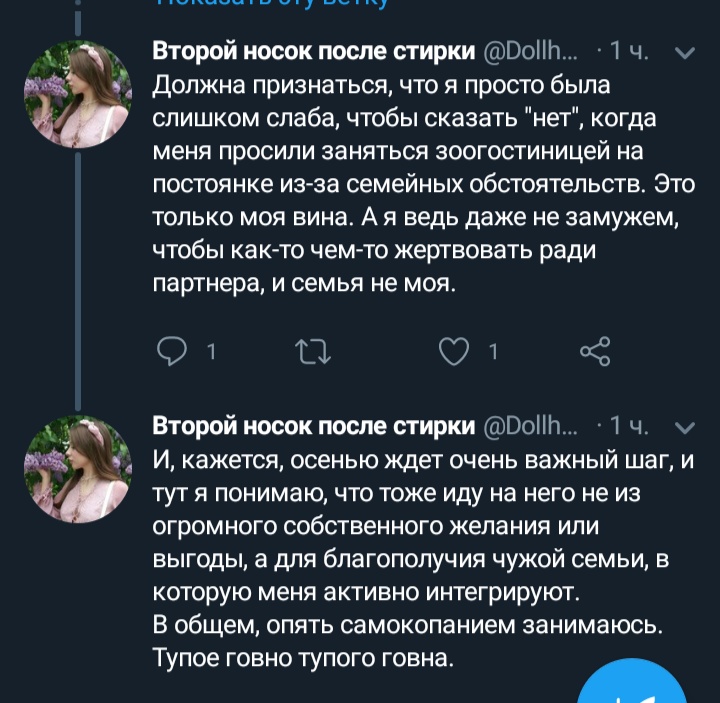The image size is (720, 703).
Task: Tap the second tweet's profile avatar
Action: click(x=78, y=470)
